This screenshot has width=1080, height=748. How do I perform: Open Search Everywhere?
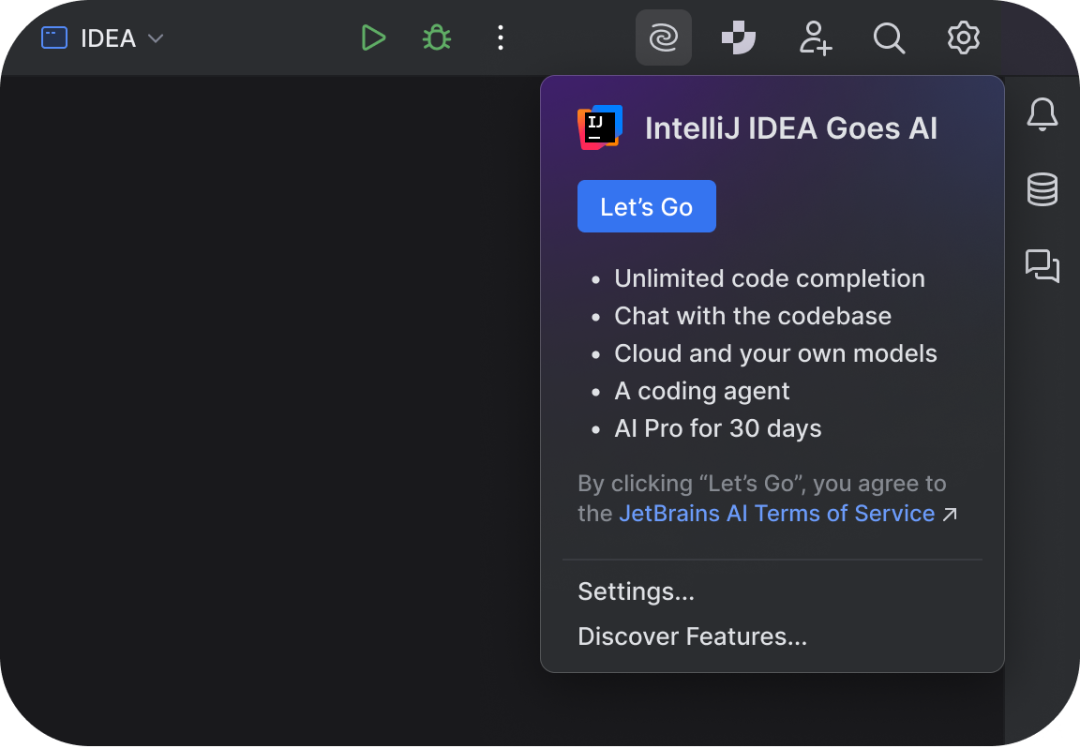pos(888,38)
